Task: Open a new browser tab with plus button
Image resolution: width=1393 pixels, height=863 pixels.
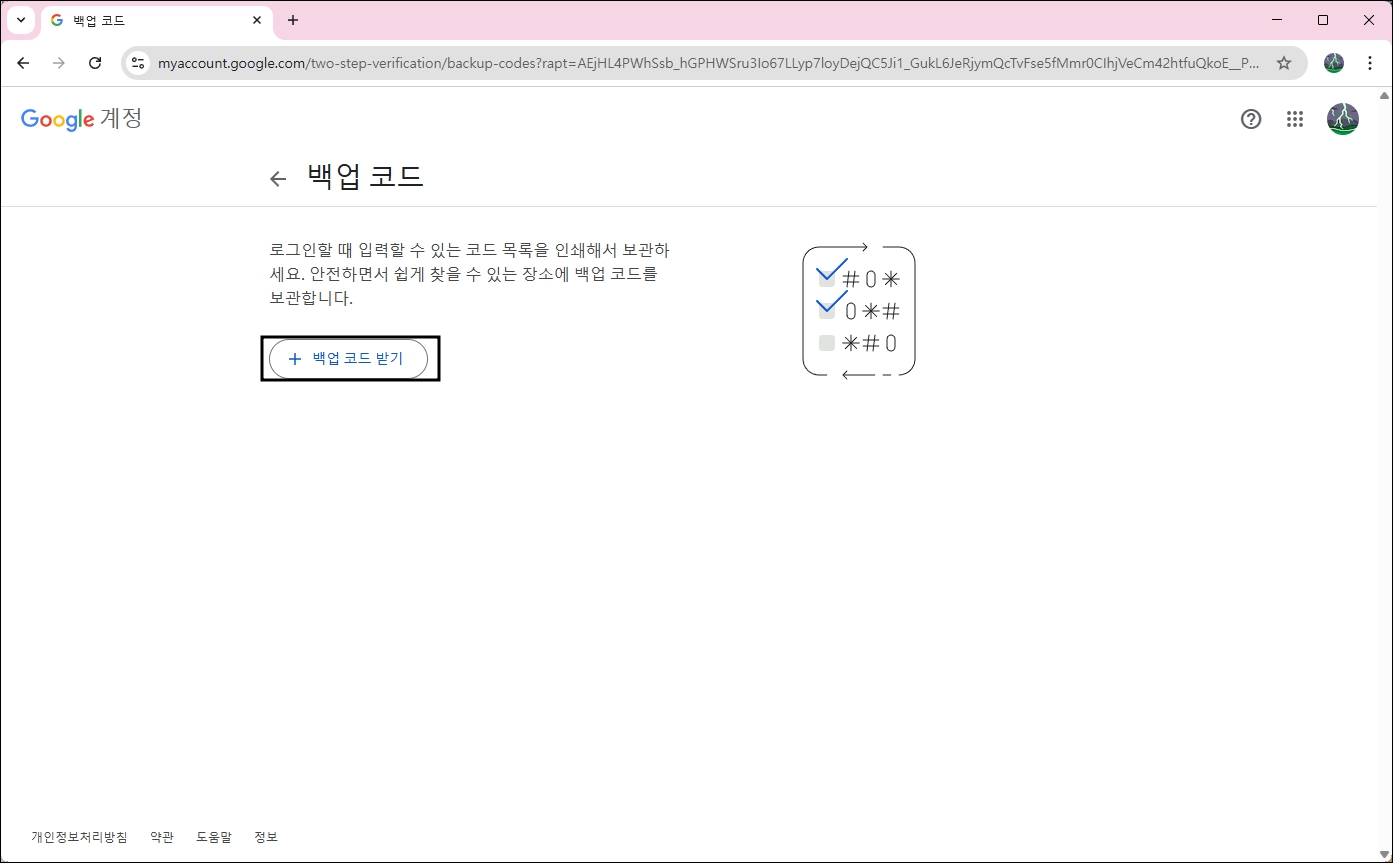Action: click(293, 20)
